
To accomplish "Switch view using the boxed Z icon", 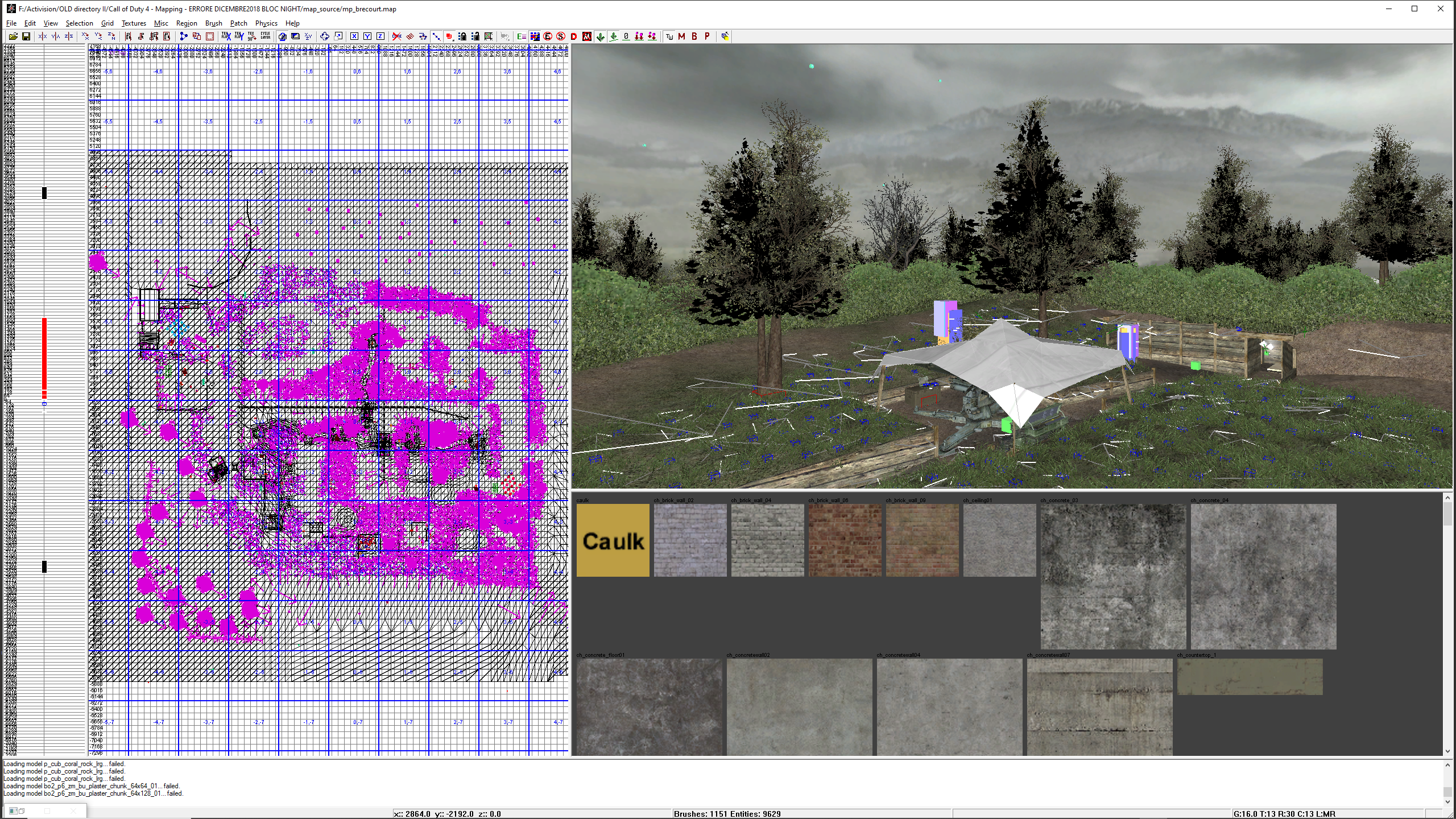I will [380, 36].
